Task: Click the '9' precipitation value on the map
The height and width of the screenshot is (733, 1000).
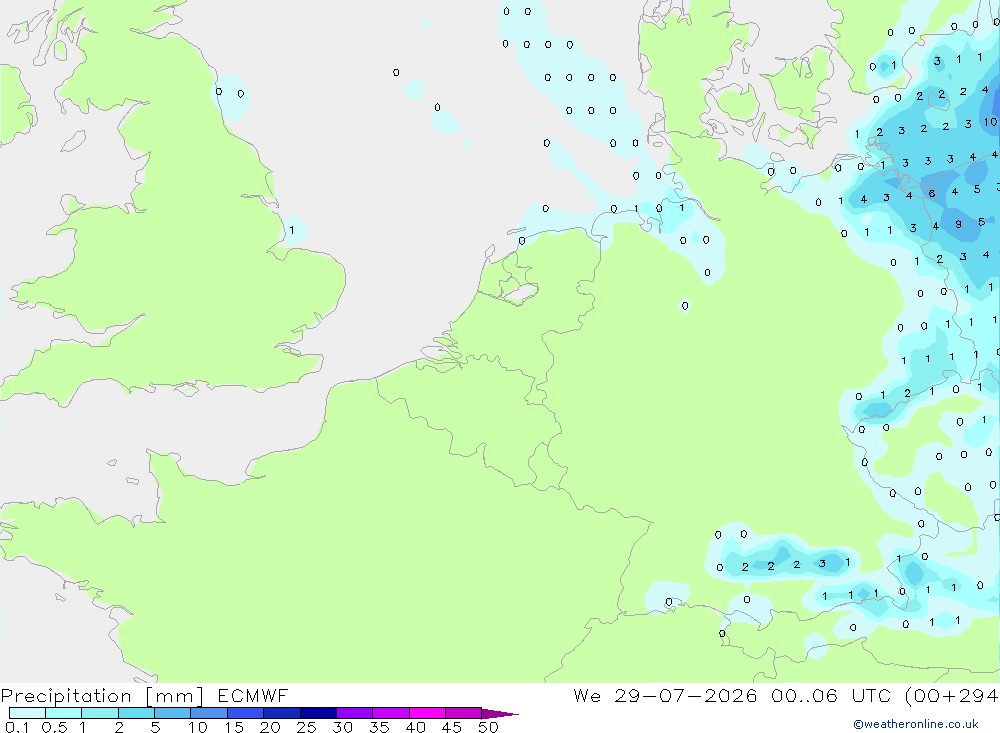Action: pyautogui.click(x=959, y=224)
